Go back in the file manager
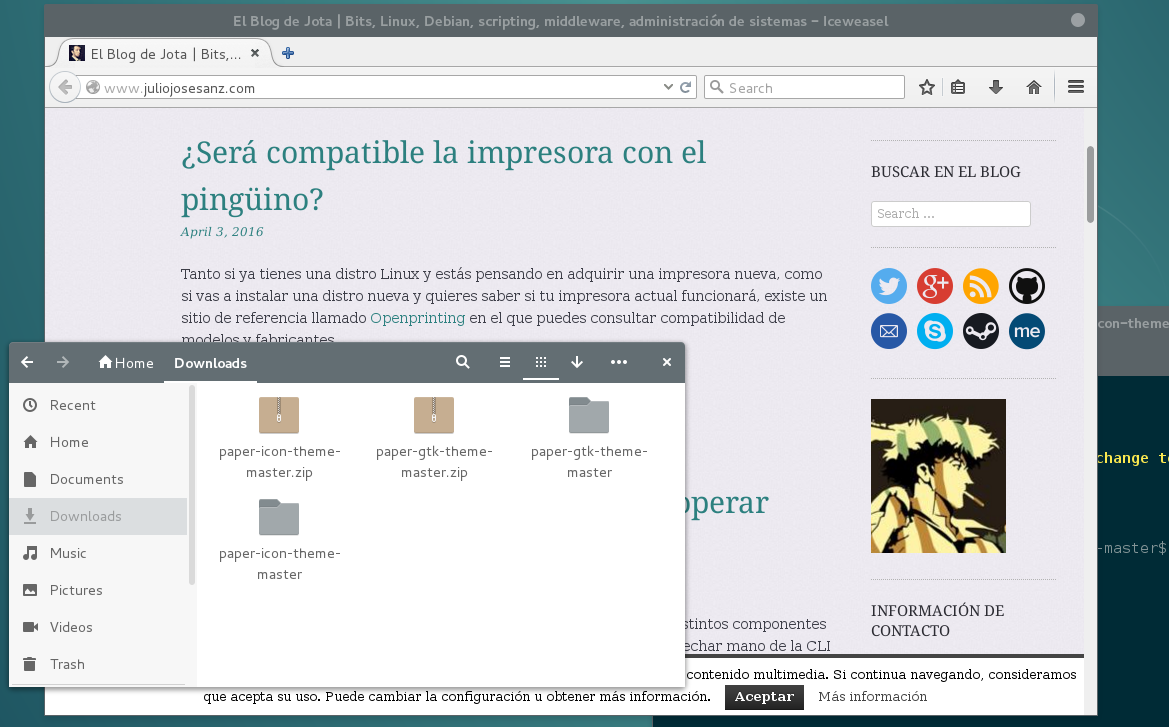The width and height of the screenshot is (1169, 727). point(28,362)
